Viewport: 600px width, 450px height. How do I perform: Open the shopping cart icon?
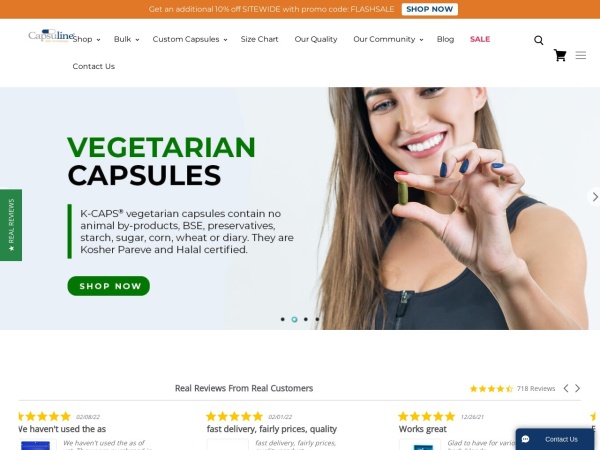pyautogui.click(x=560, y=55)
